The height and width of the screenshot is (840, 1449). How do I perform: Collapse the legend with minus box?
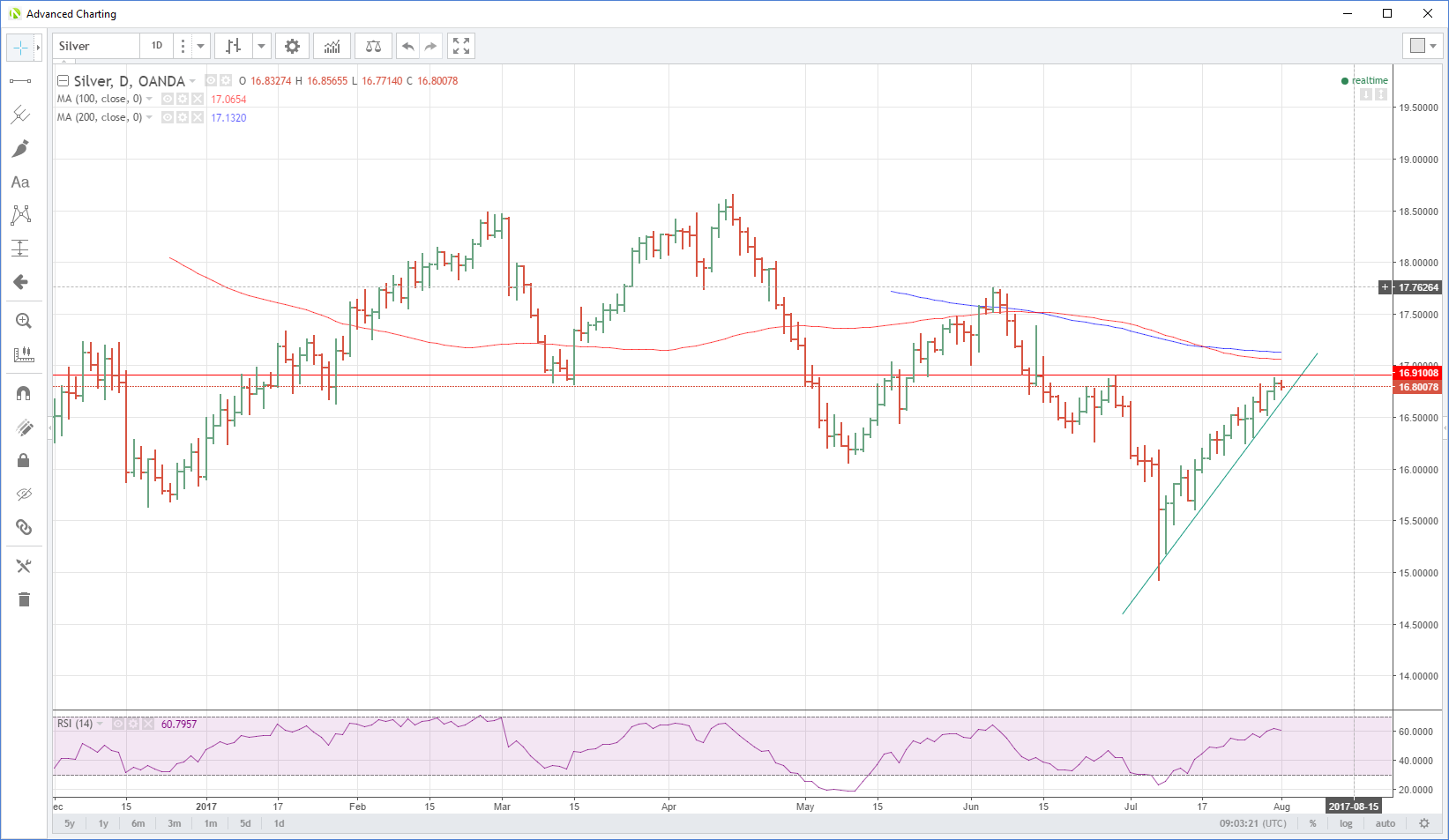click(x=63, y=80)
